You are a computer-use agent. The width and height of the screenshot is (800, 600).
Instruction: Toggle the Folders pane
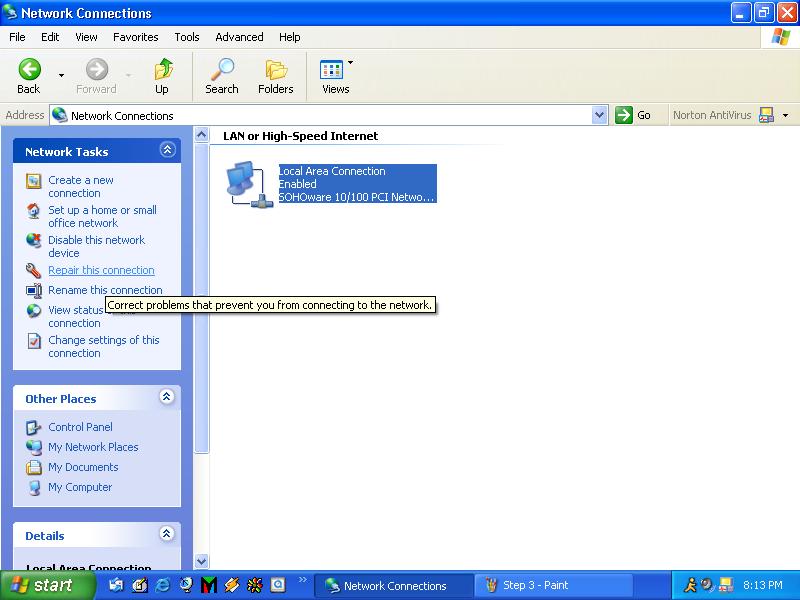pos(276,76)
